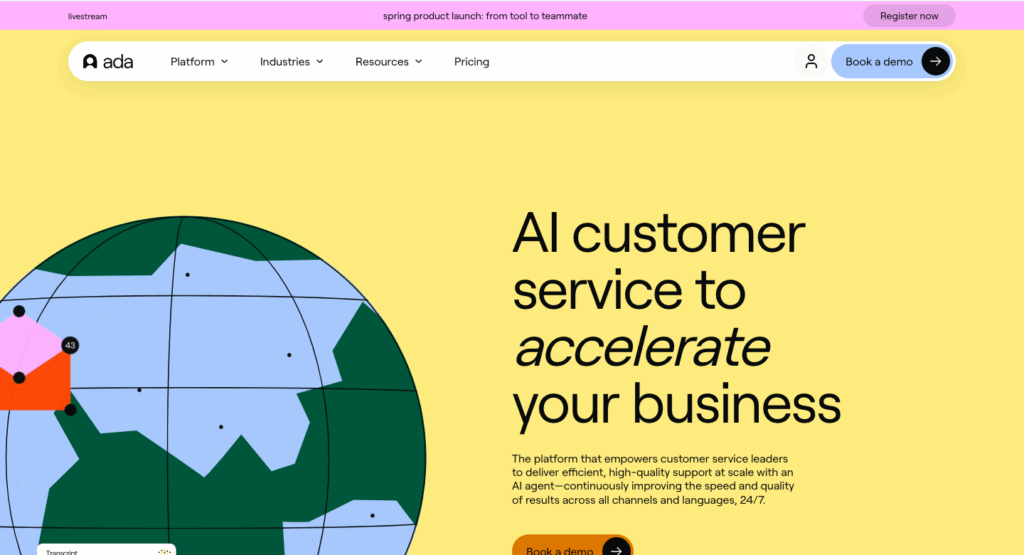Image resolution: width=1024 pixels, height=555 pixels.
Task: Open the Transcript card below the globe
Action: click(x=106, y=549)
